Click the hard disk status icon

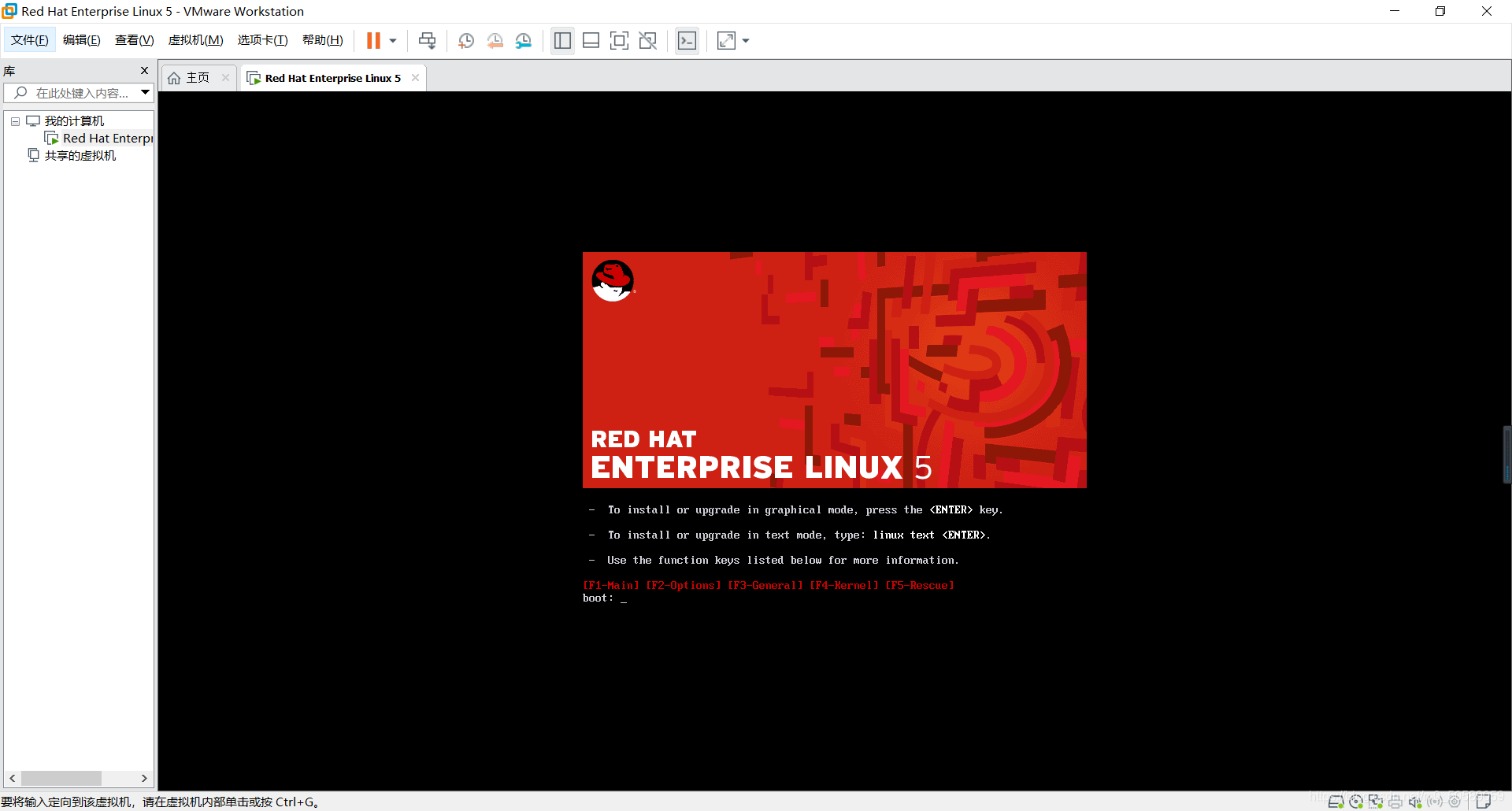(x=1336, y=802)
